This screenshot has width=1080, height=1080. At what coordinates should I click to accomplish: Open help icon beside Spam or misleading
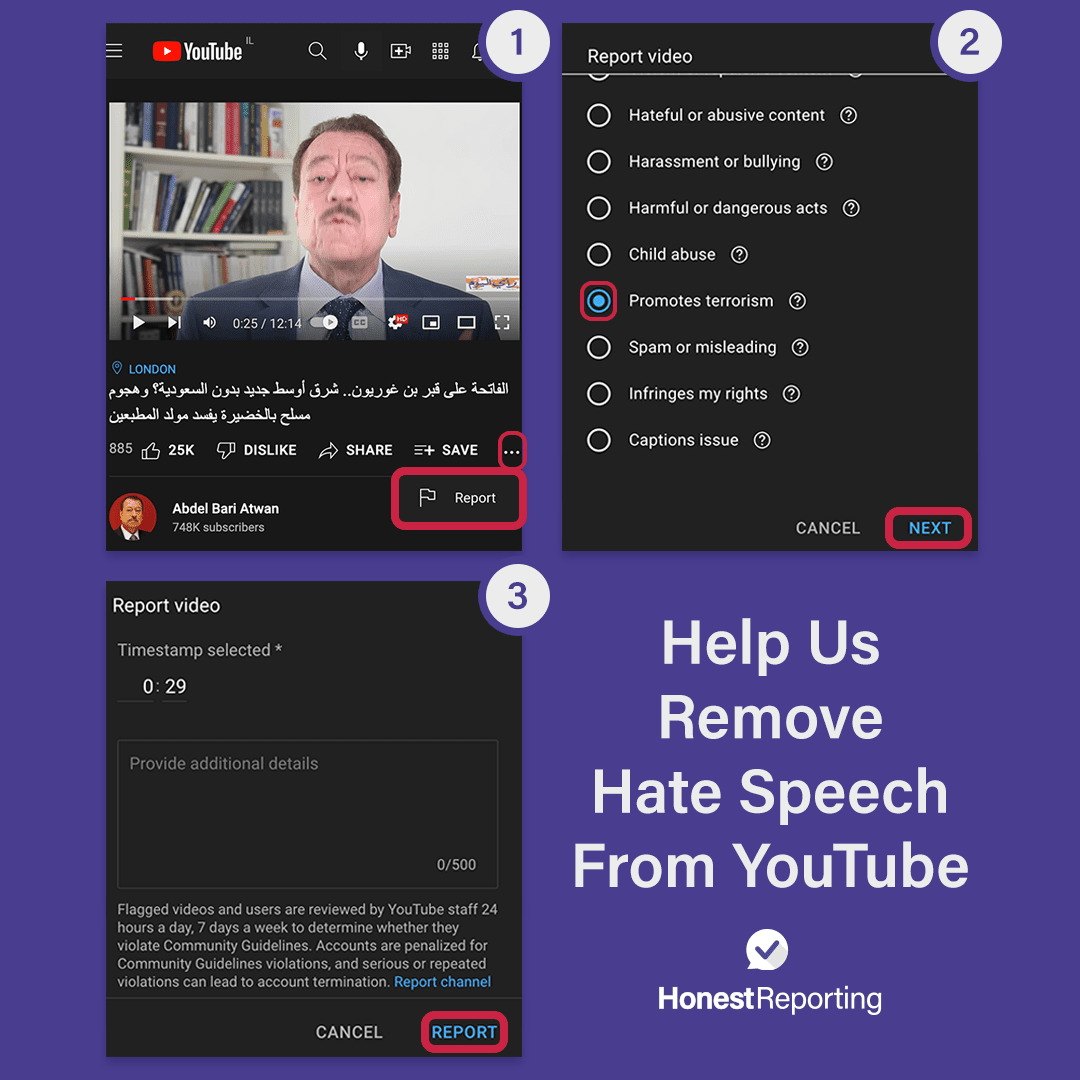pyautogui.click(x=800, y=347)
